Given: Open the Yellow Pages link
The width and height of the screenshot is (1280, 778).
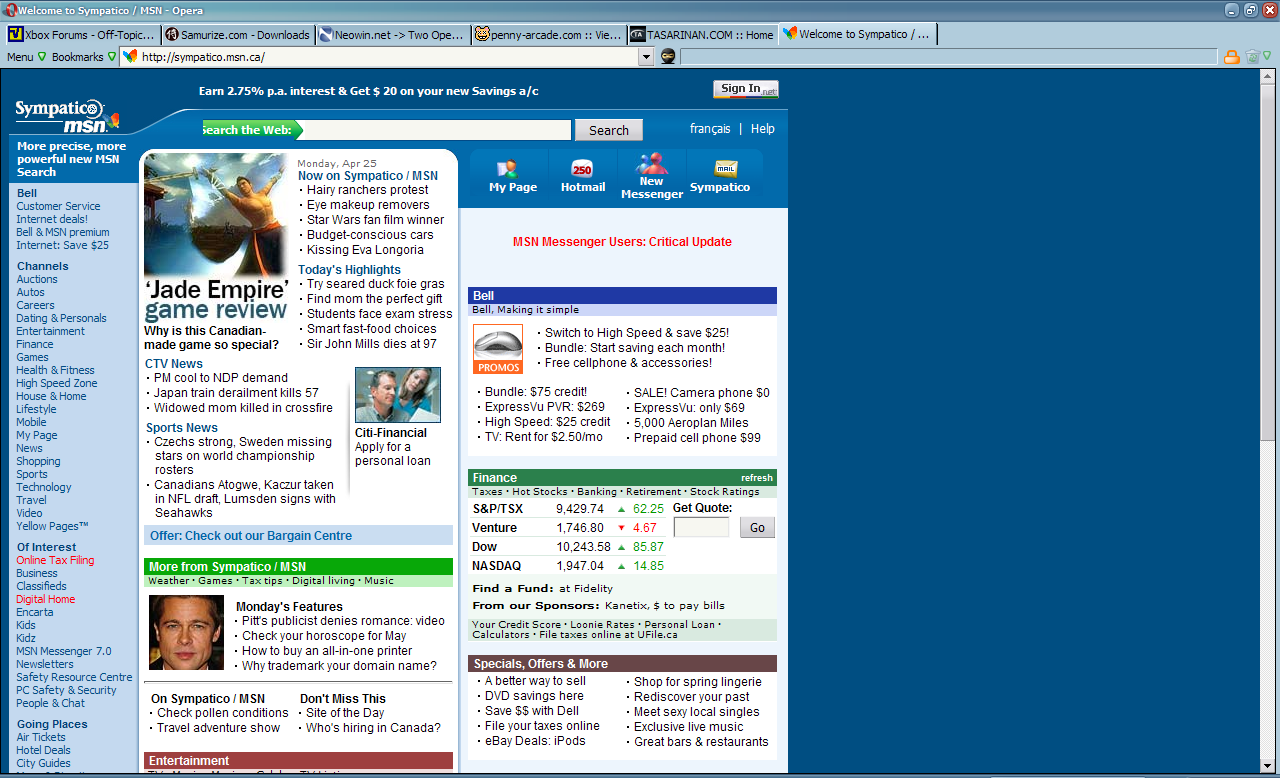Looking at the screenshot, I should (52, 526).
